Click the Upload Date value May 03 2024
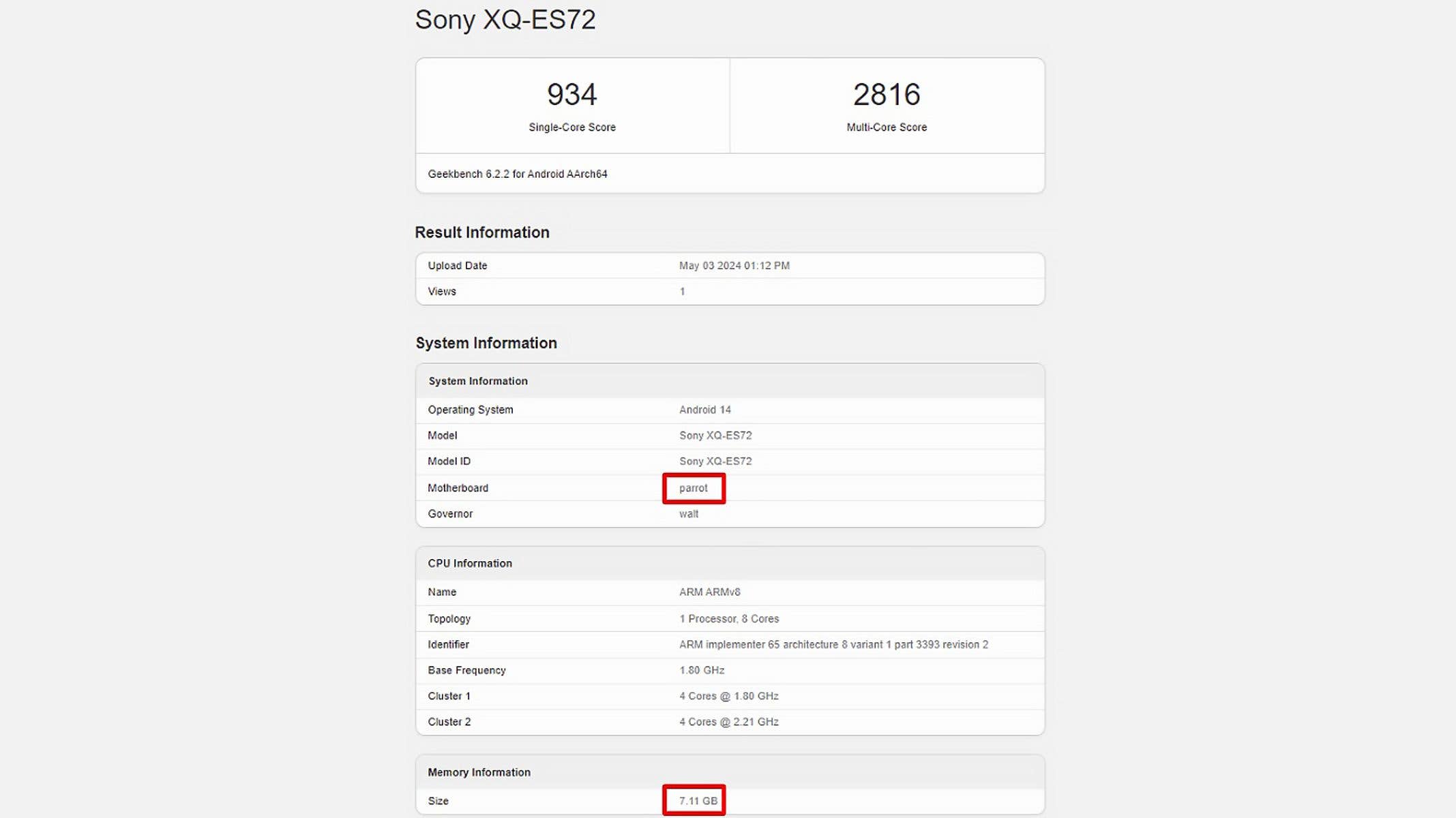 tap(733, 265)
